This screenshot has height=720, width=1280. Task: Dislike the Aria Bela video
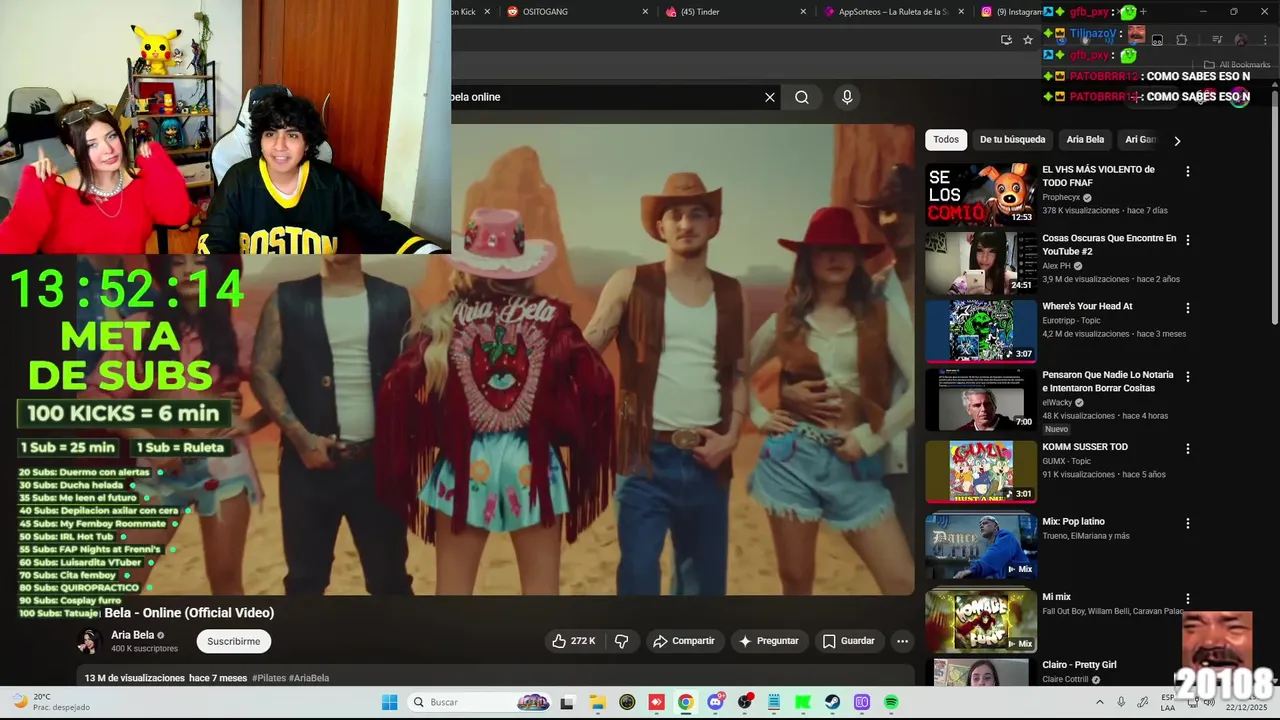[621, 641]
